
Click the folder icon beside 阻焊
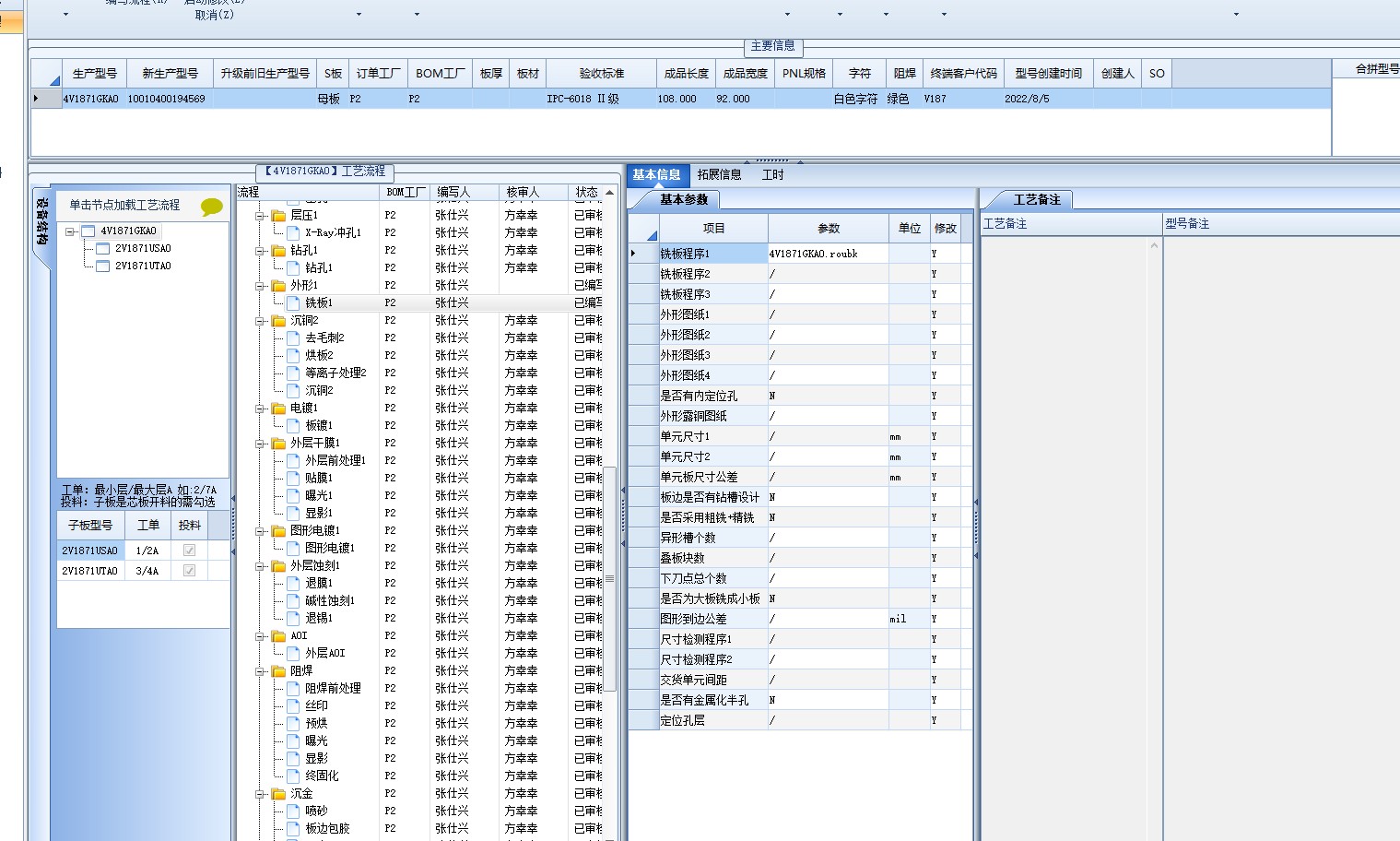[278, 670]
